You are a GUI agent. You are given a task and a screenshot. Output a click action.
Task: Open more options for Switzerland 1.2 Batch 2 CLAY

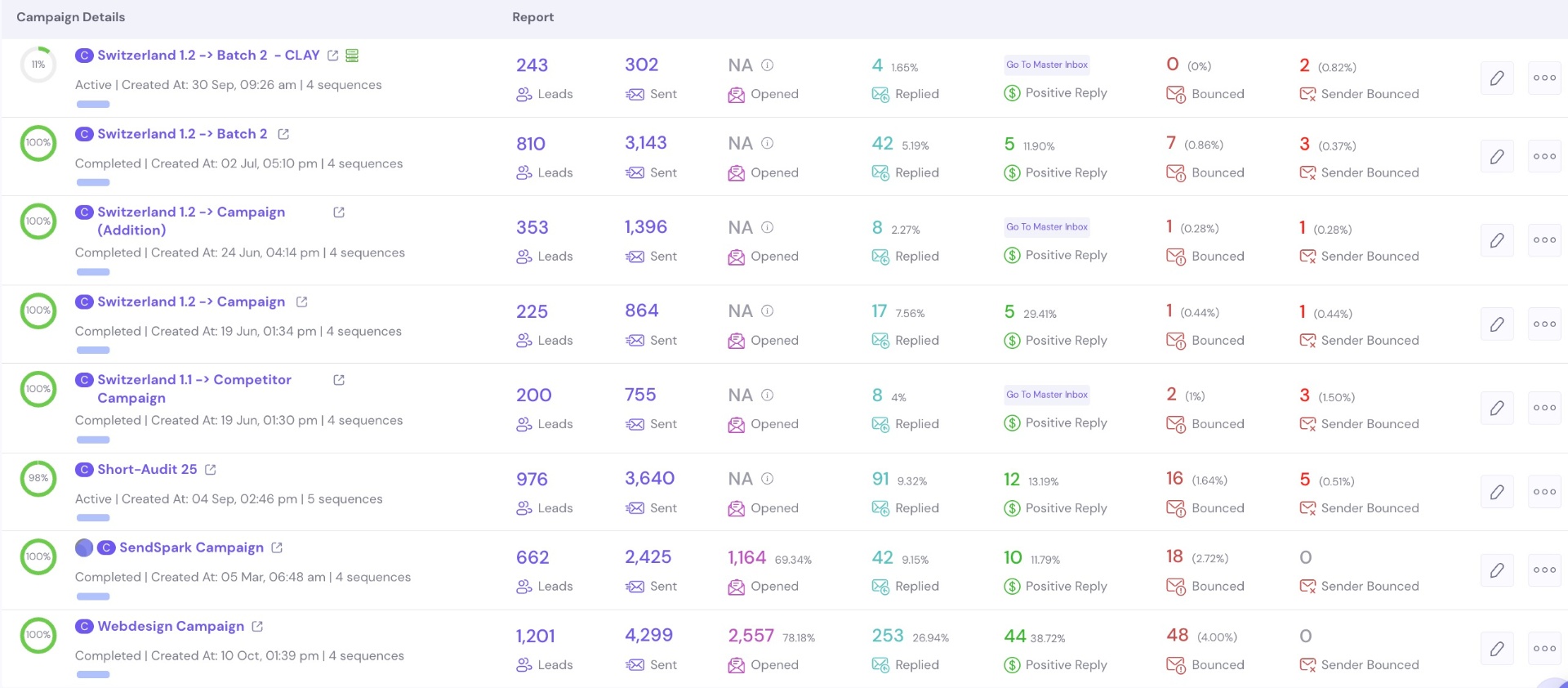coord(1544,78)
